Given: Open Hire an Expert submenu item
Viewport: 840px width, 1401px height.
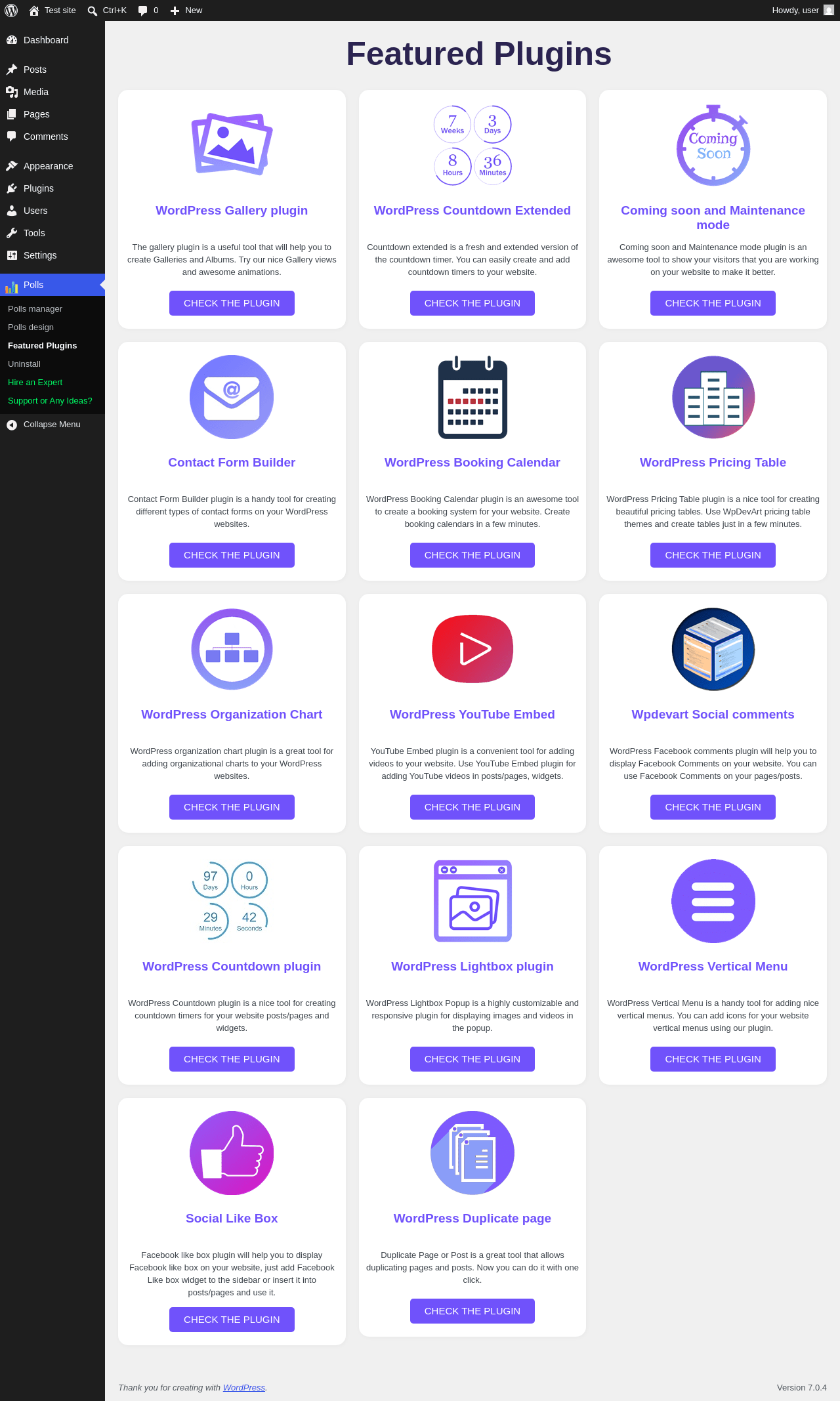Looking at the screenshot, I should 35,383.
